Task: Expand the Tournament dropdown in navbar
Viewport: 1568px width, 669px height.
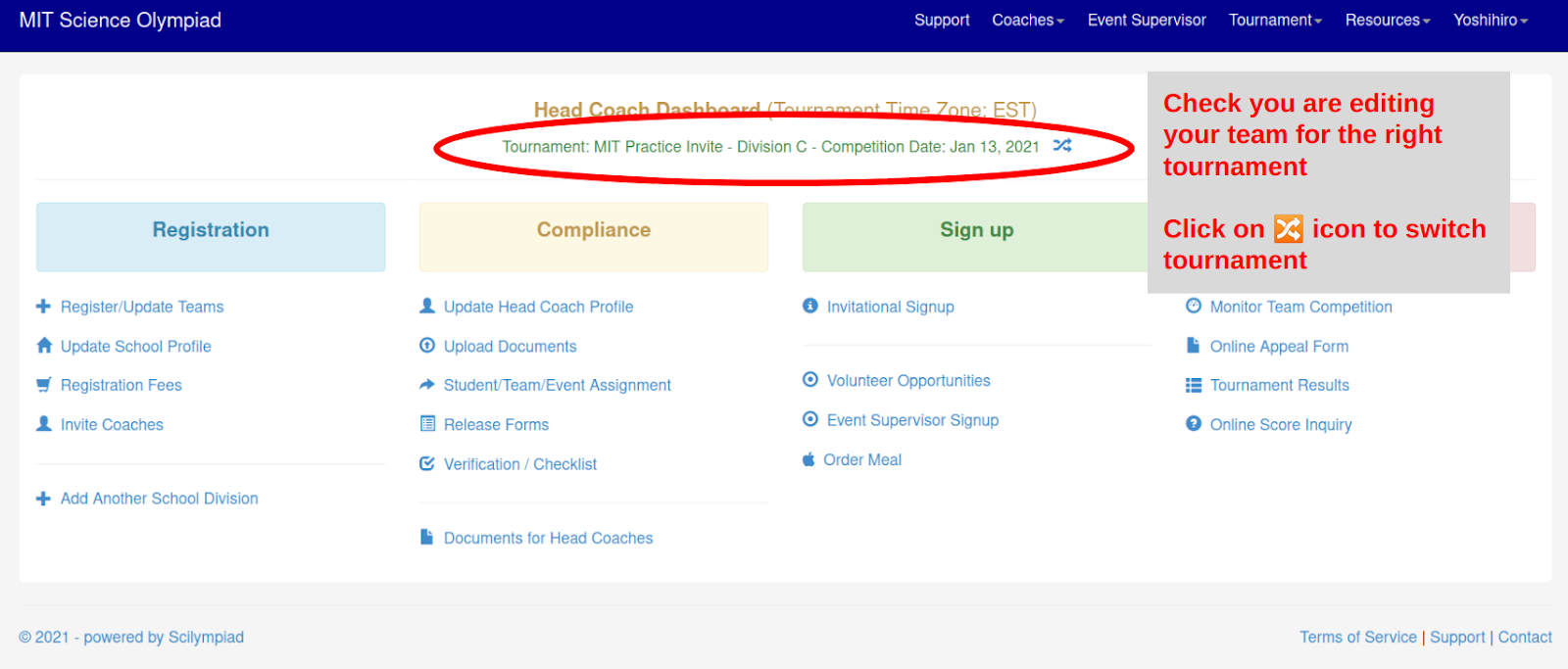Action: pyautogui.click(x=1276, y=20)
